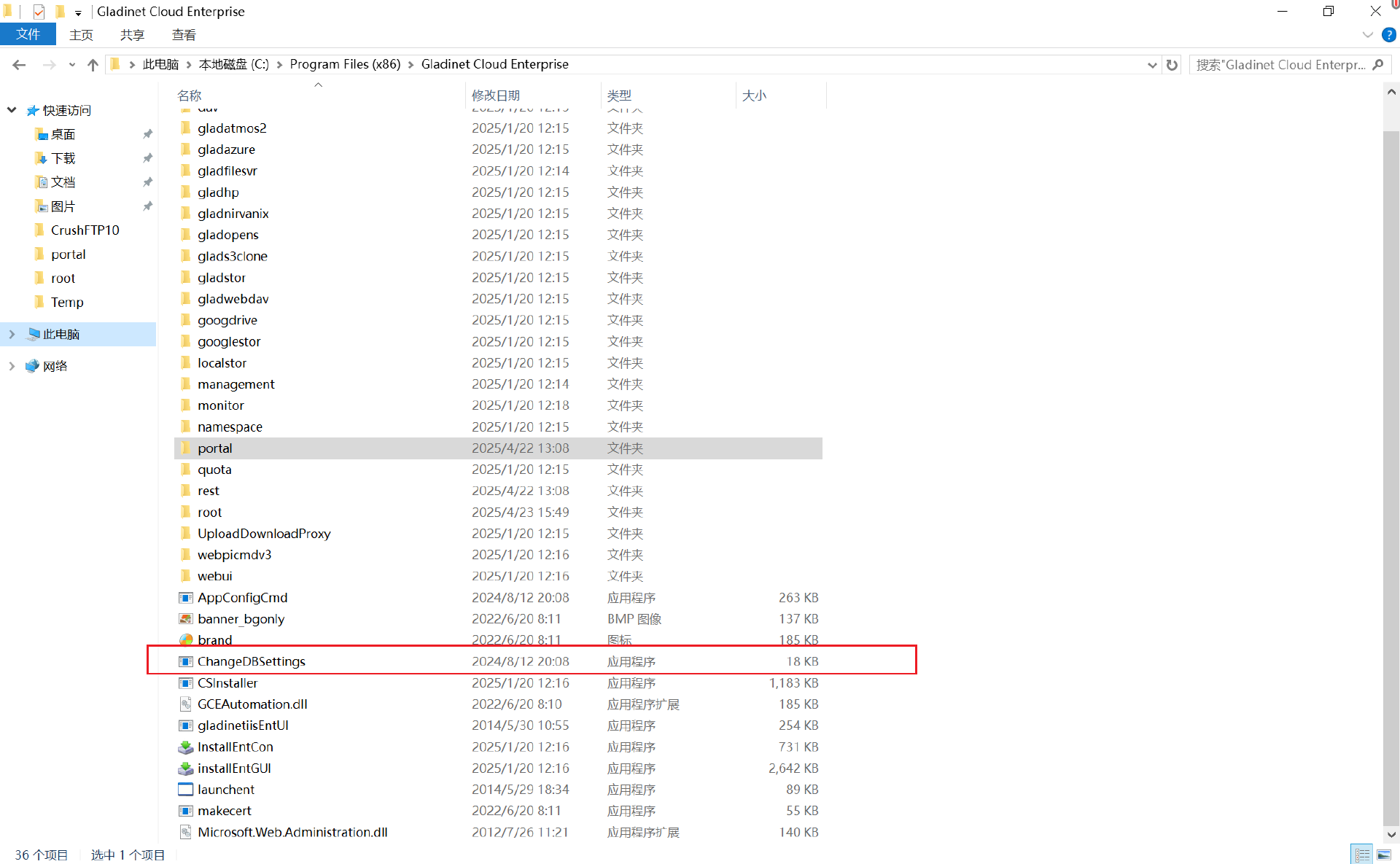The height and width of the screenshot is (864, 1400).
Task: Click the New Folder quick access icon
Action: [60, 12]
